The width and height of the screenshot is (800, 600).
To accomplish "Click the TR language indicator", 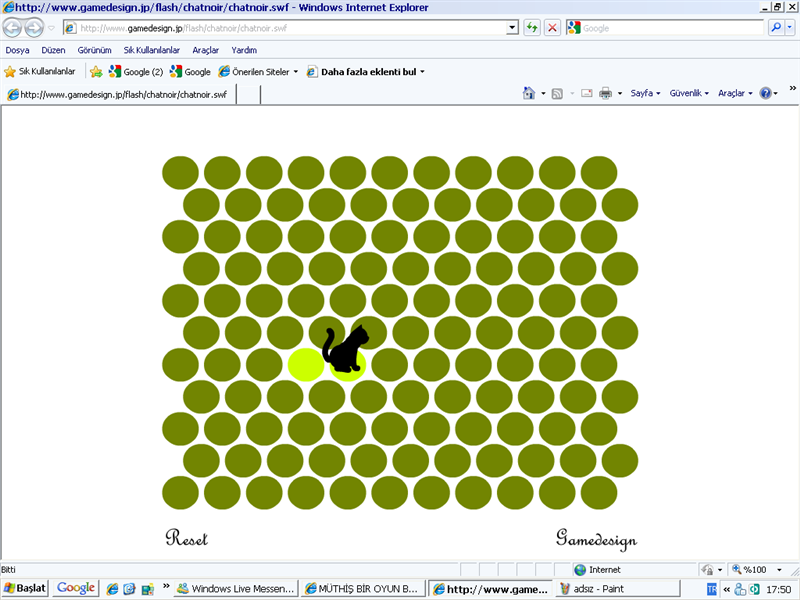I will tap(712, 589).
